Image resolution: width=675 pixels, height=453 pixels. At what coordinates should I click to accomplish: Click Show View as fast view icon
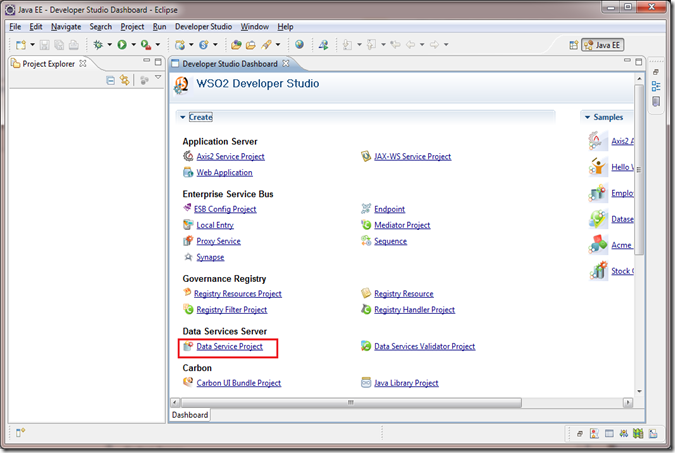point(20,432)
